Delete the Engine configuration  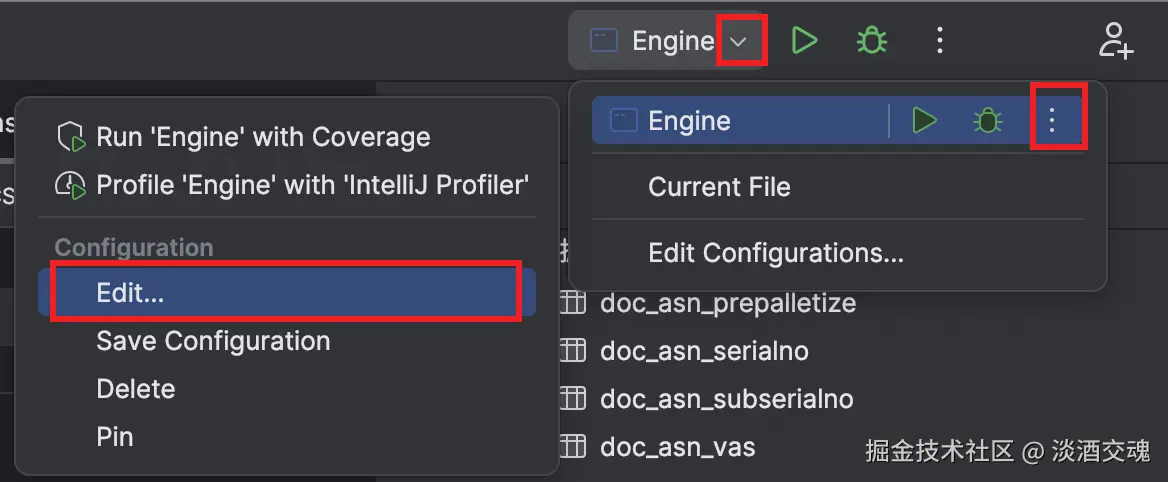coord(136,389)
